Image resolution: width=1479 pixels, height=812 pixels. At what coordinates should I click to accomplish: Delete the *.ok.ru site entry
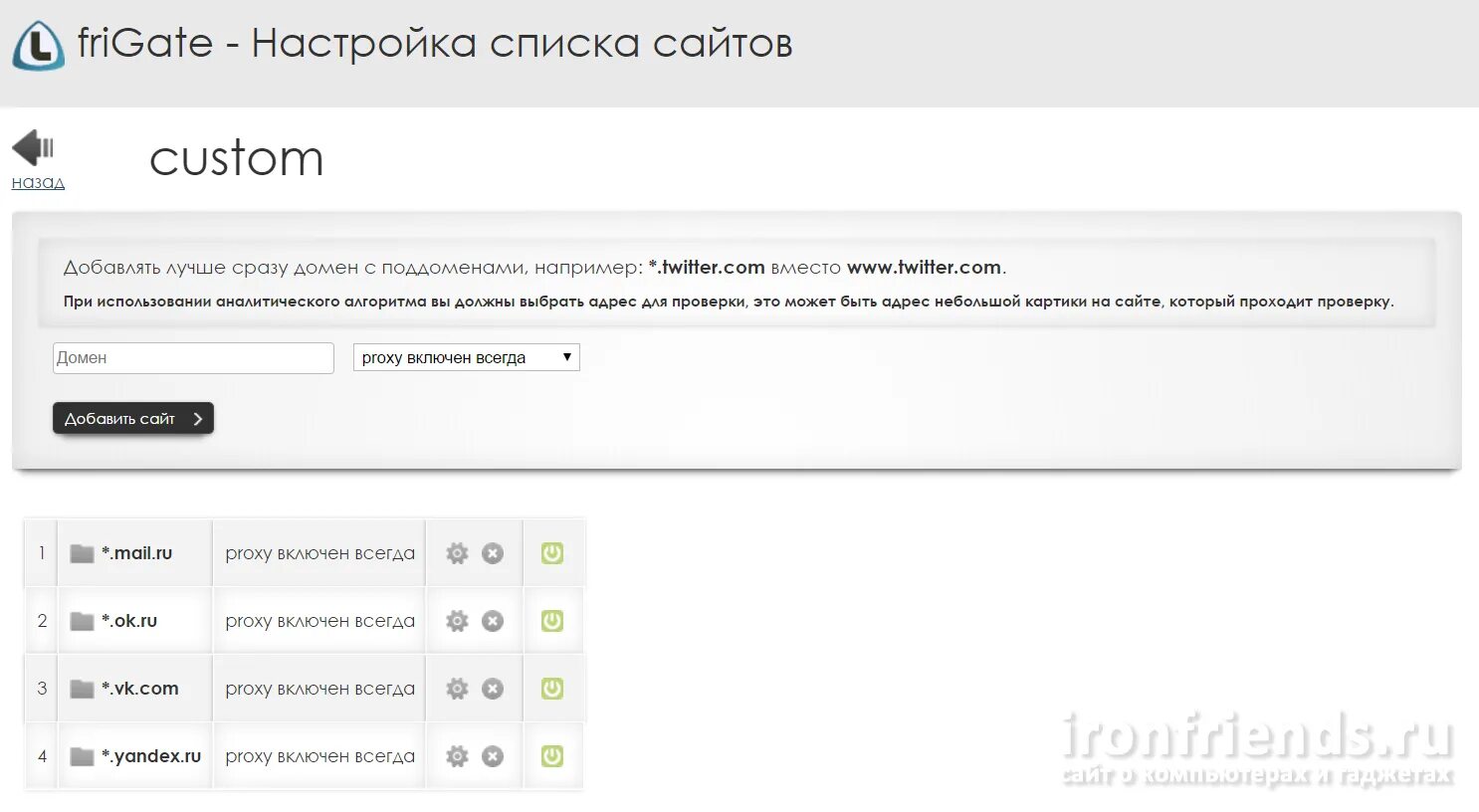(493, 620)
